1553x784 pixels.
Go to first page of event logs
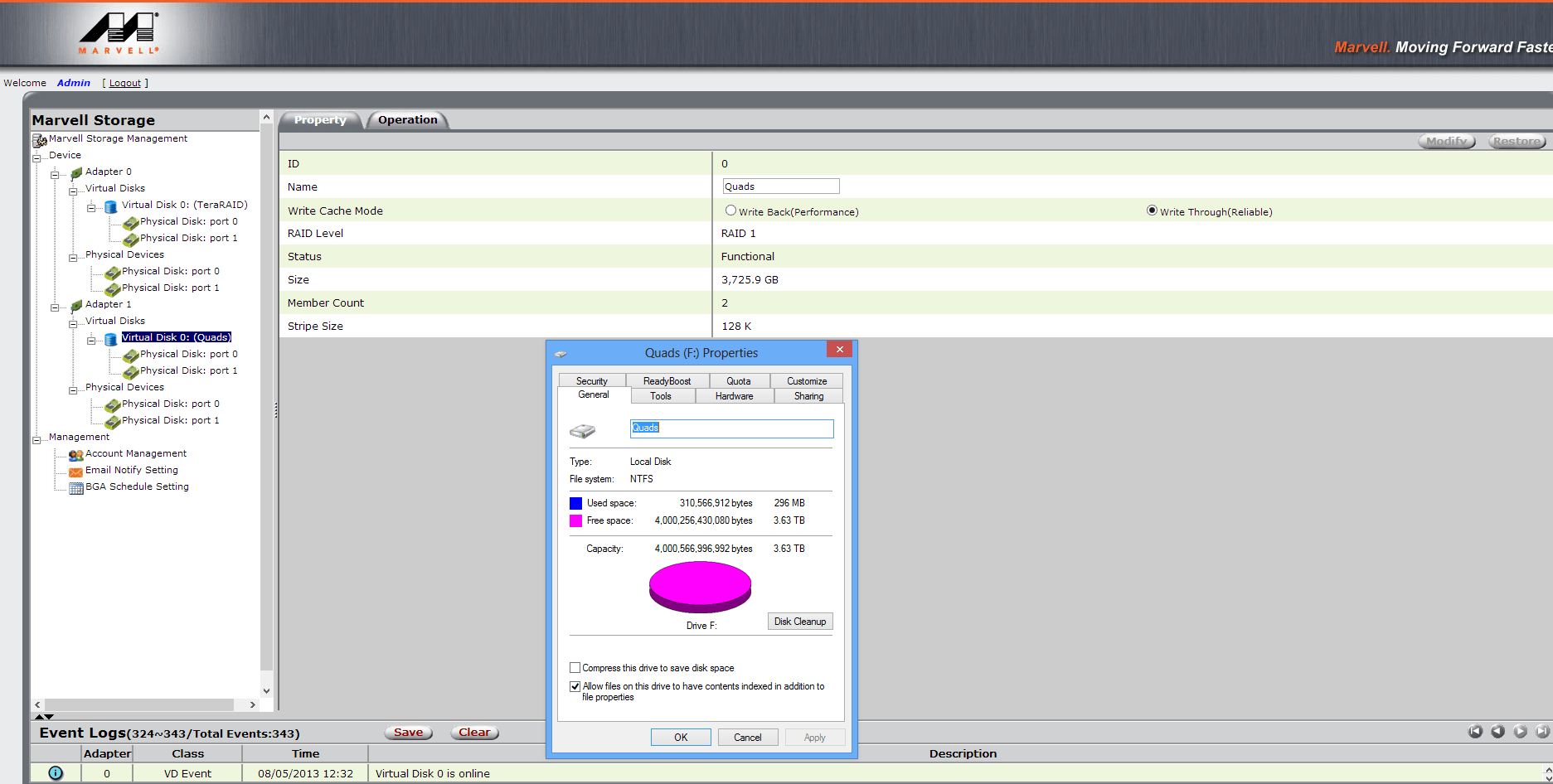coord(1475,732)
